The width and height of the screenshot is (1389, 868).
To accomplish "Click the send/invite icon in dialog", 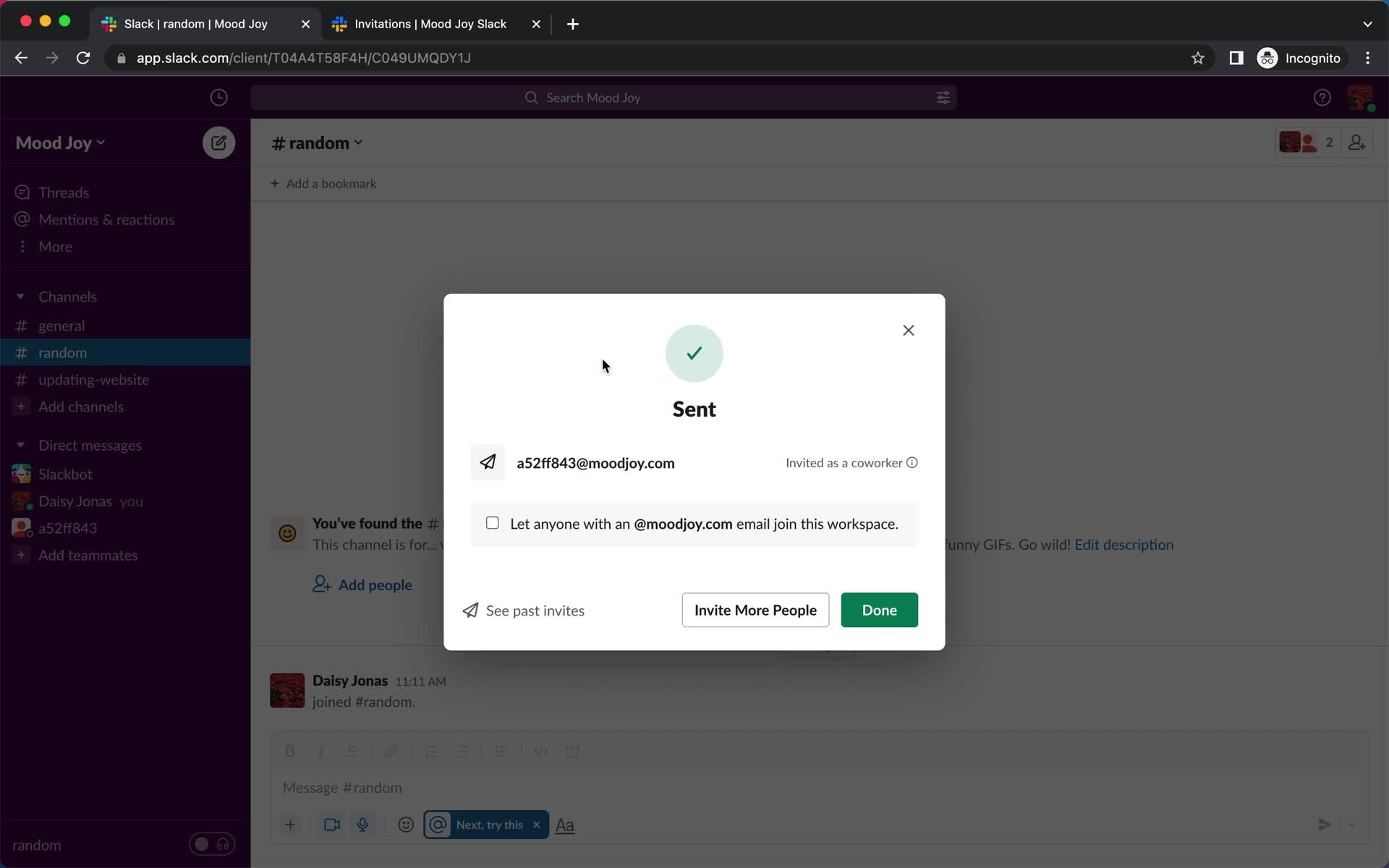I will point(488,462).
